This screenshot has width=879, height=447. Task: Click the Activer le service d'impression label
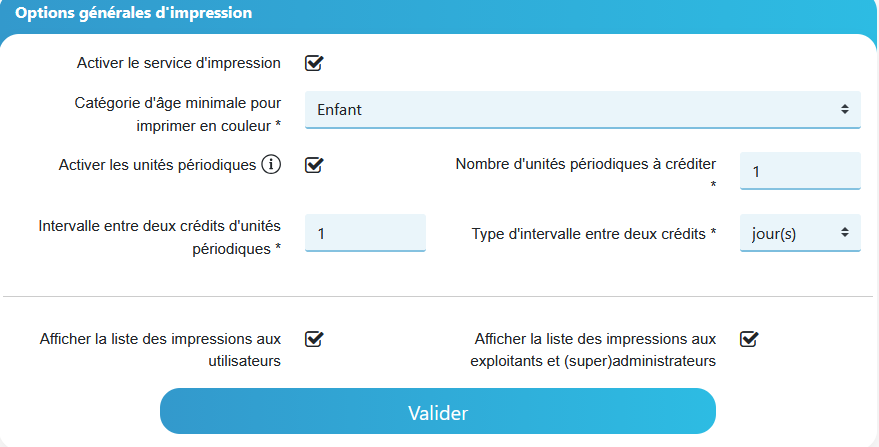point(179,63)
